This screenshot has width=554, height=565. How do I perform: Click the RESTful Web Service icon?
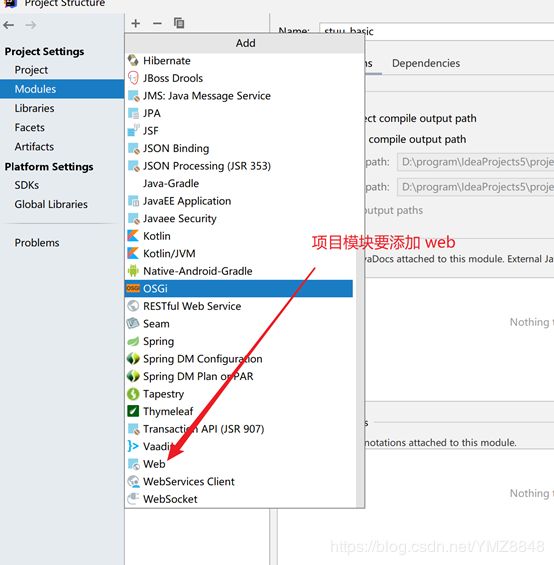133,306
